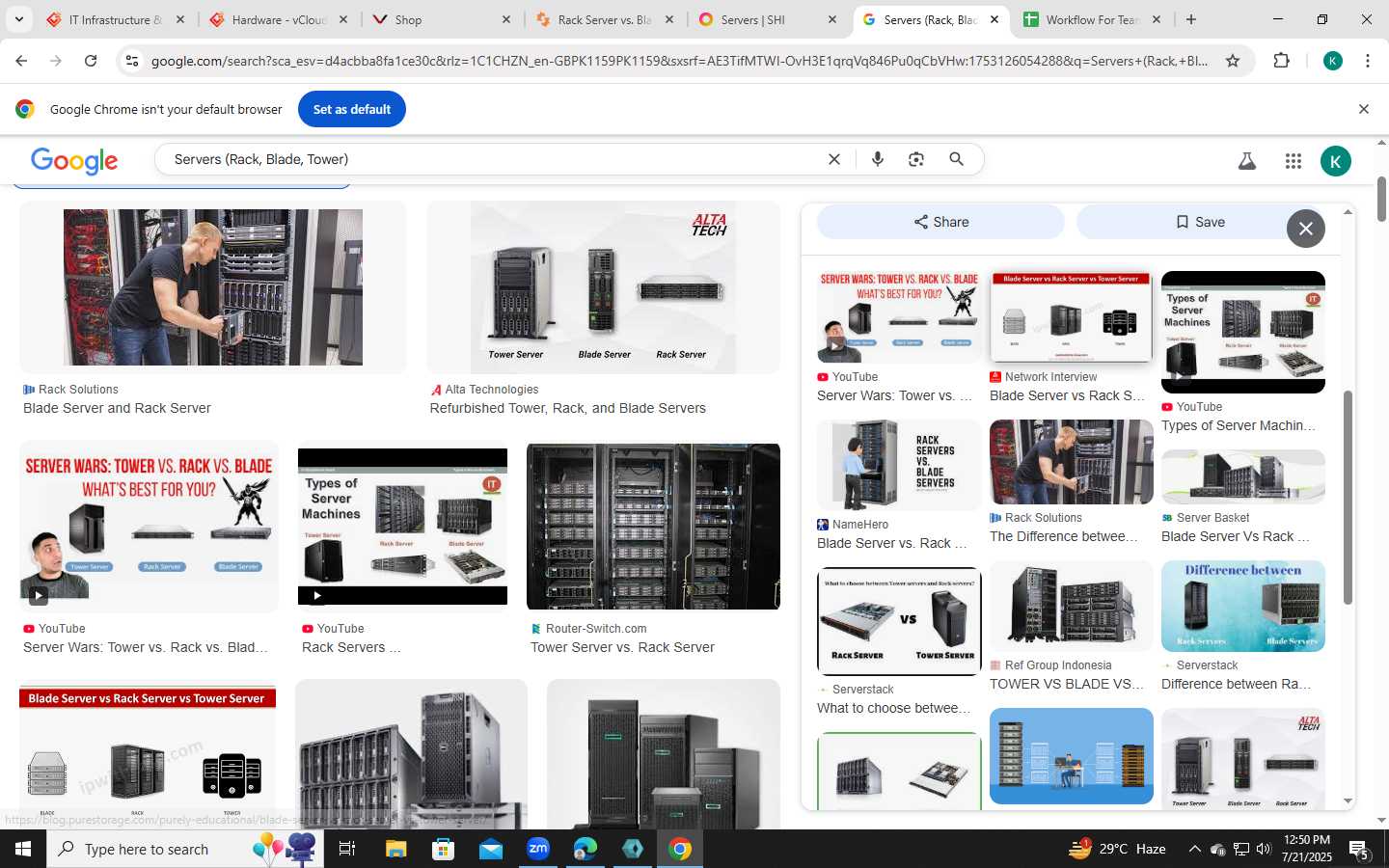The width and height of the screenshot is (1389, 868).
Task: Click the Share button in preview panel
Action: tap(940, 222)
